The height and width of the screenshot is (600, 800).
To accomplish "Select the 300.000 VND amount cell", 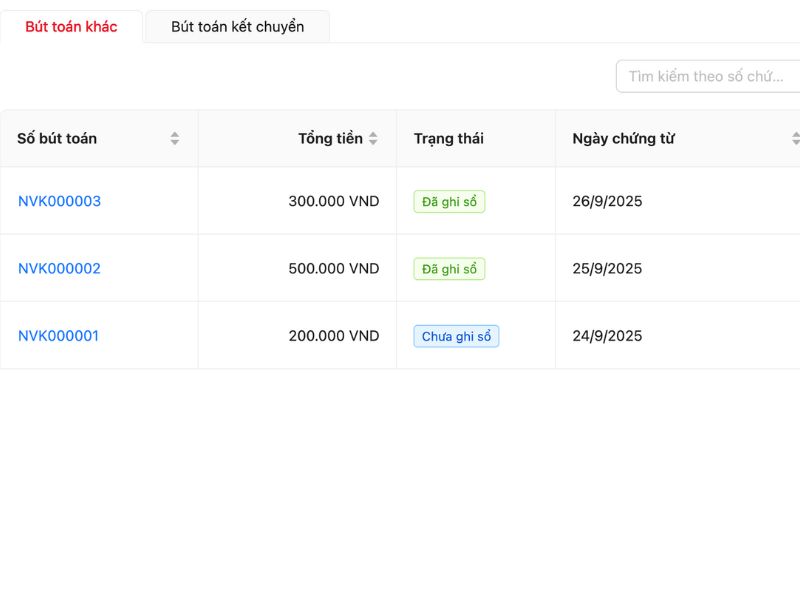I will [x=333, y=201].
